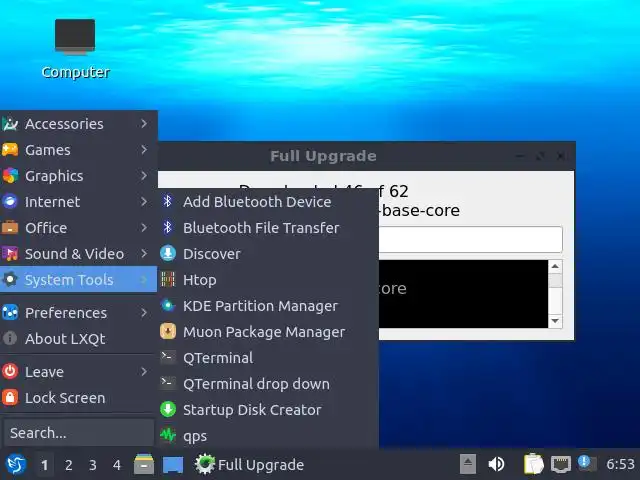The width and height of the screenshot is (640, 480).
Task: Launch Bluetooth File Transfer
Action: click(269, 228)
